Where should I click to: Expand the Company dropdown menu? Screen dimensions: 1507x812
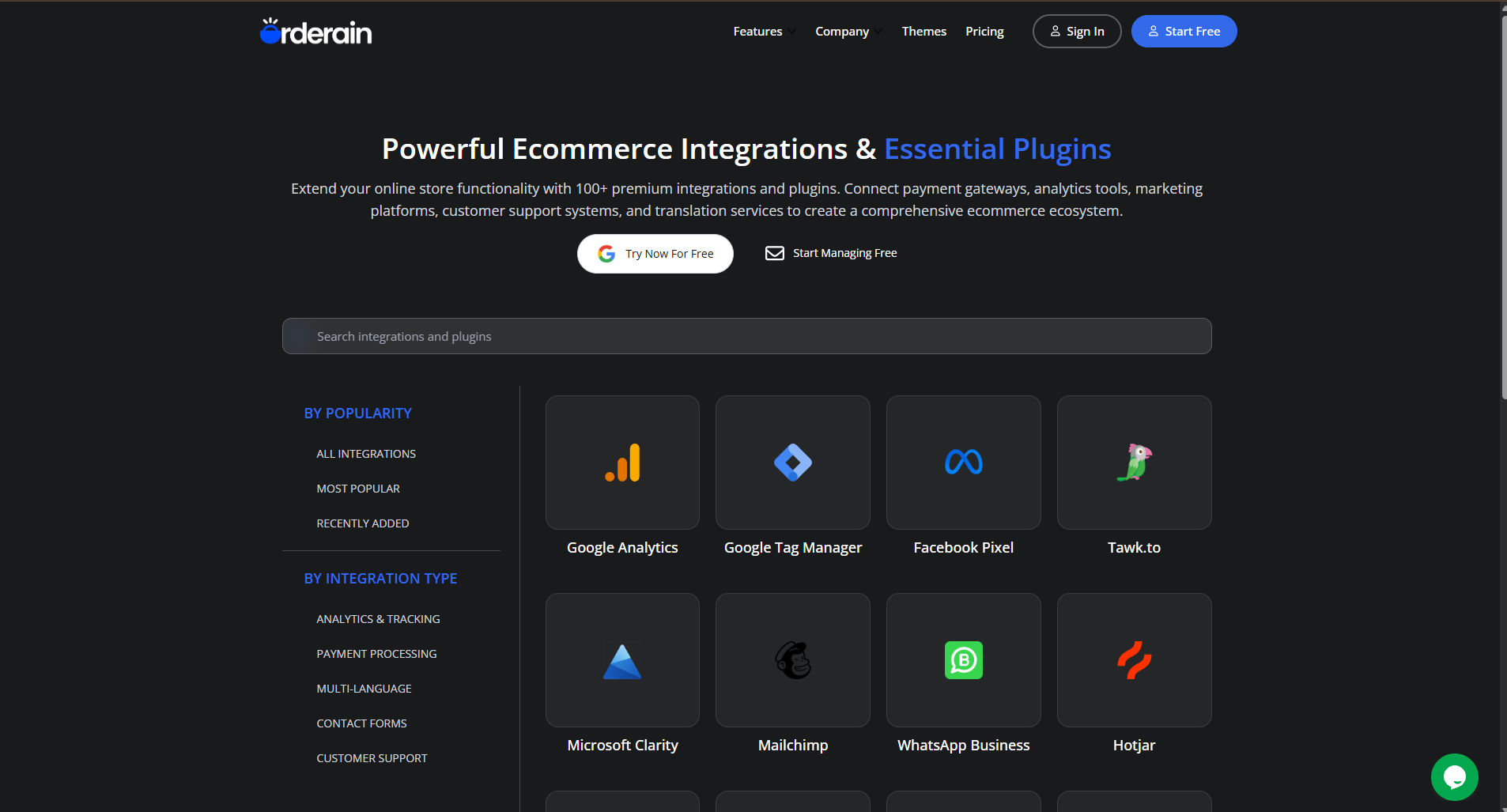pyautogui.click(x=849, y=32)
